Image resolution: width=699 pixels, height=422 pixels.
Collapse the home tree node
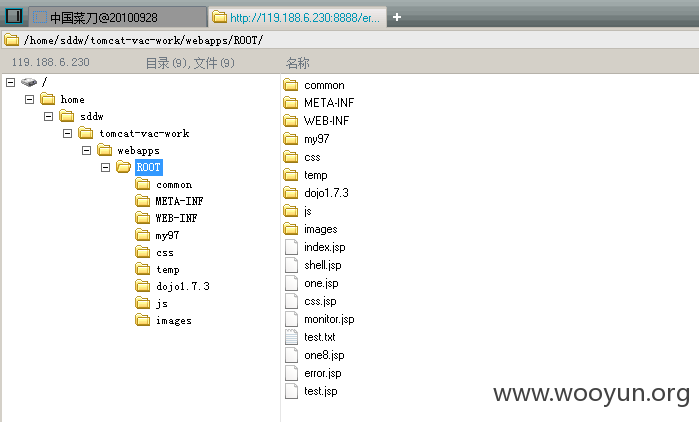(x=29, y=99)
